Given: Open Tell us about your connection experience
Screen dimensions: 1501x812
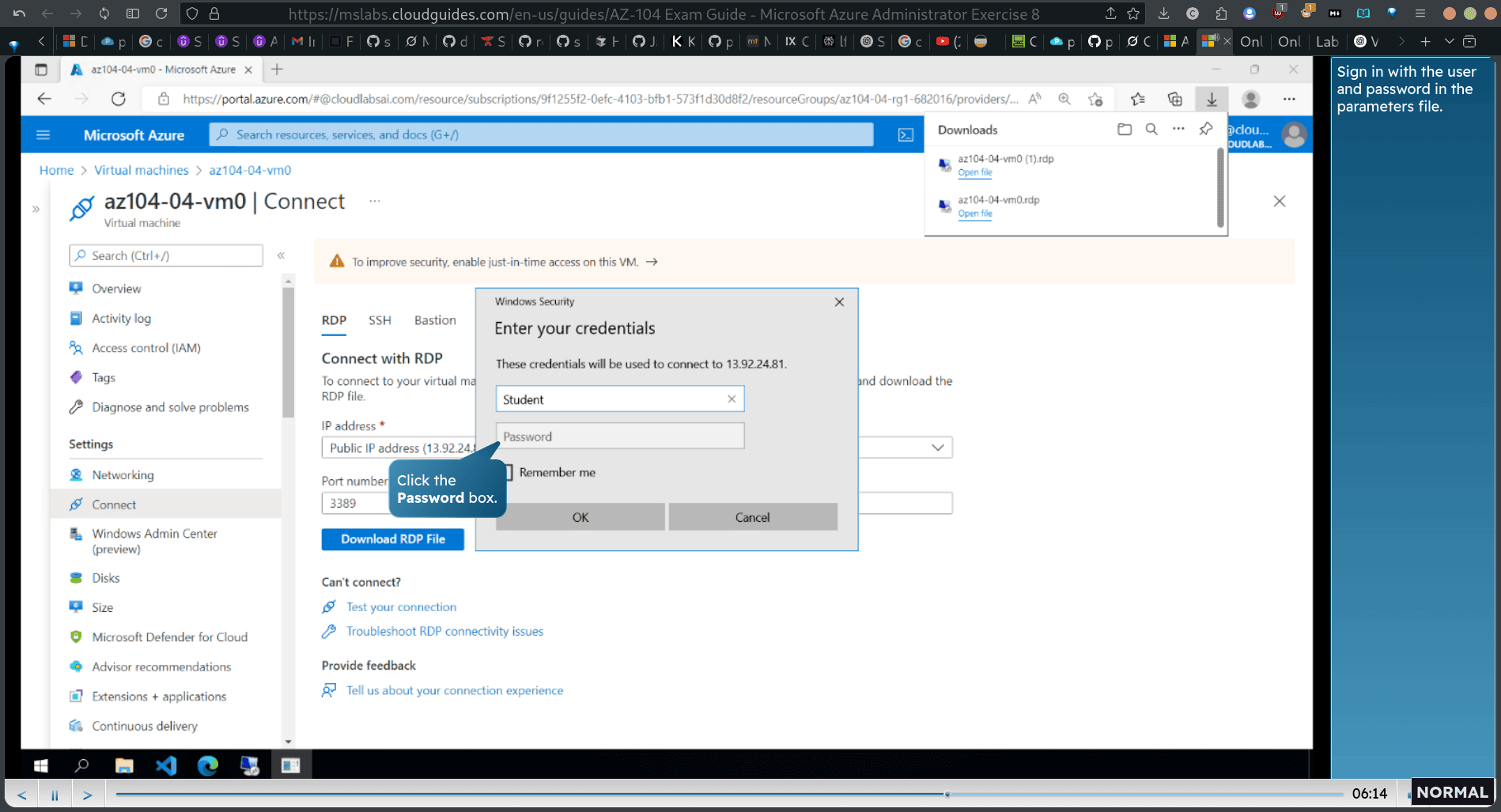Looking at the screenshot, I should click(455, 691).
